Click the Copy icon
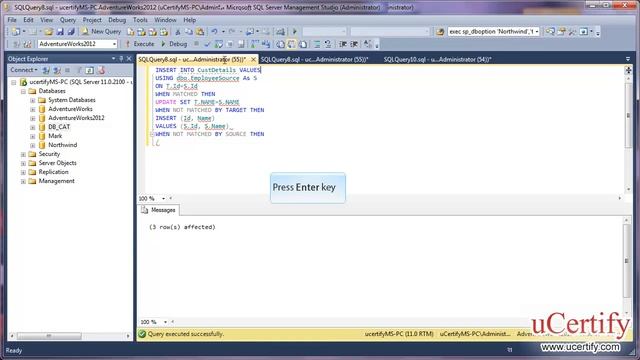 coord(189,31)
